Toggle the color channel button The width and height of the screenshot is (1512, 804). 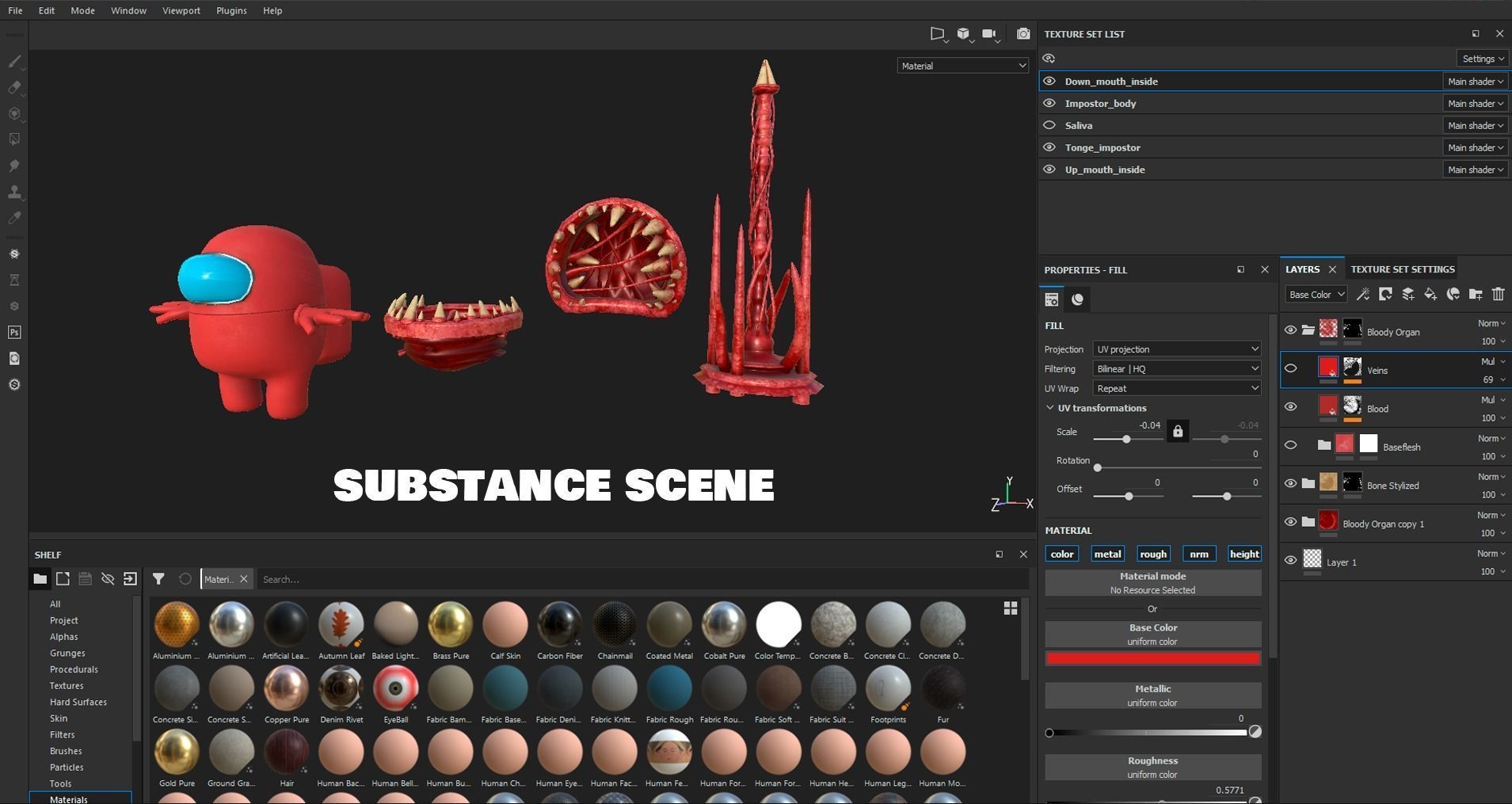(1062, 554)
